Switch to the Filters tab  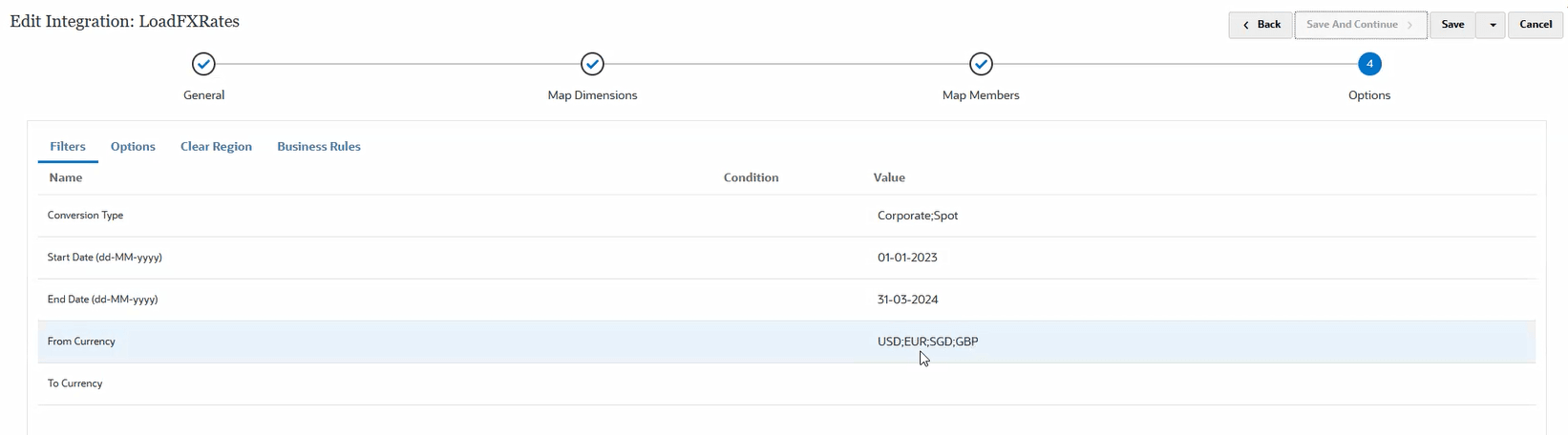tap(68, 147)
